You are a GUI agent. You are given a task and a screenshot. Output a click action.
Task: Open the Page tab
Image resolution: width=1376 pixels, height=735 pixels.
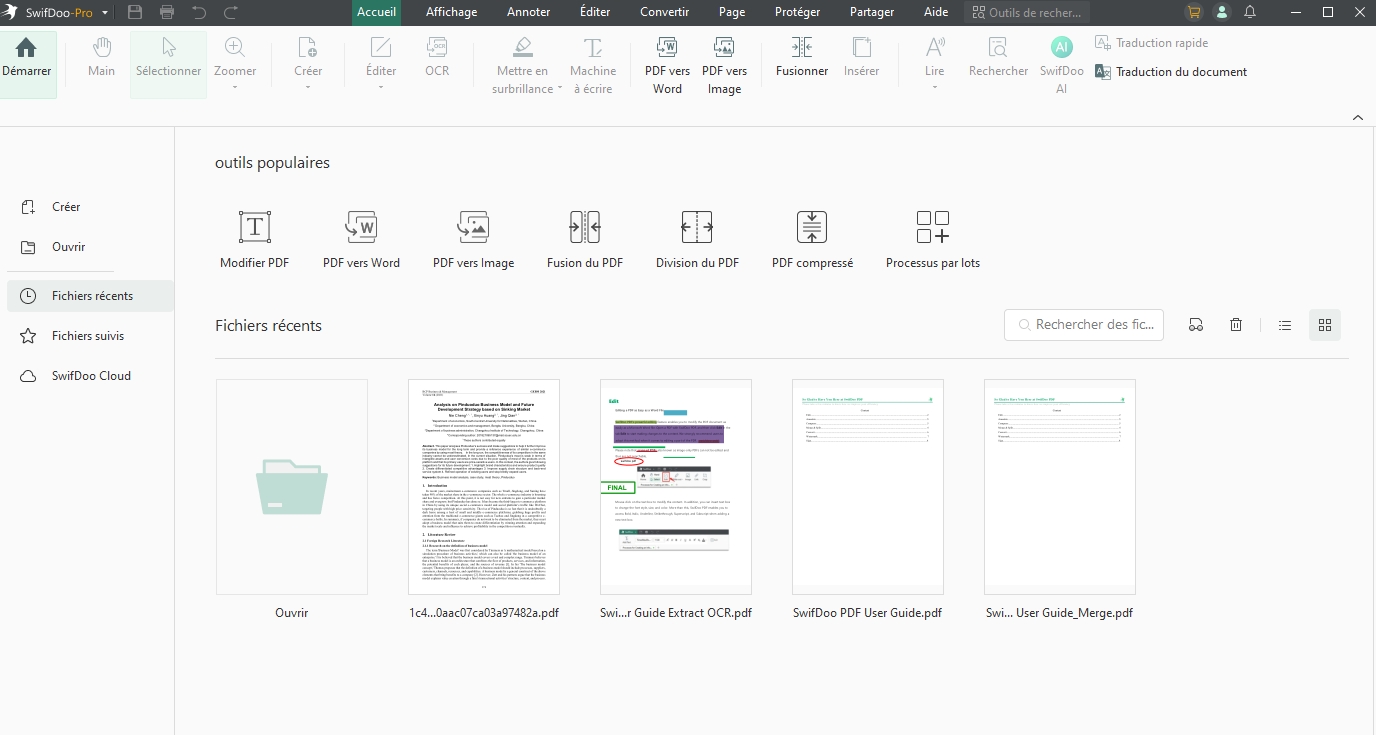click(732, 12)
